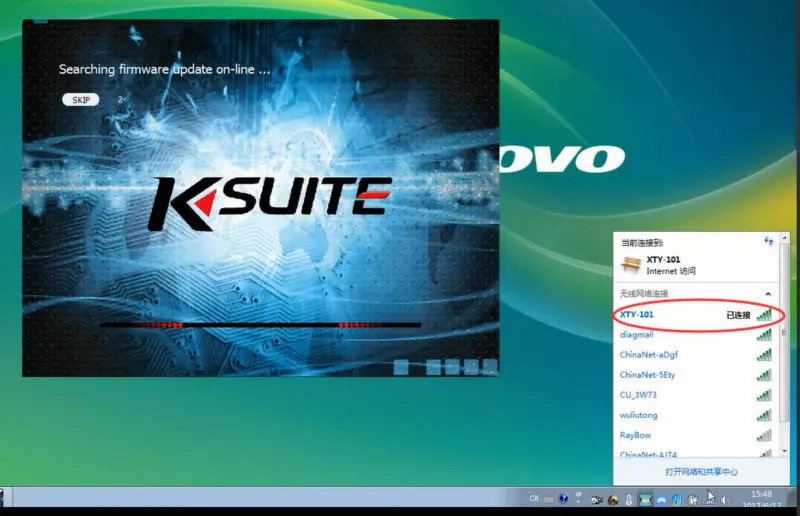The width and height of the screenshot is (800, 516).
Task: Click the scroll down arrow in network list
Action: [785, 451]
